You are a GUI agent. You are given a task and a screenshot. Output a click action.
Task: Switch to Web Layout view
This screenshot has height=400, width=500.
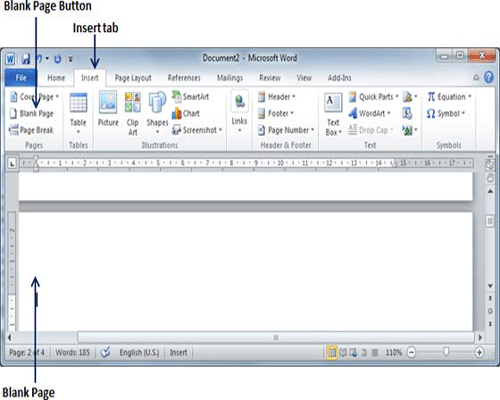tap(353, 352)
